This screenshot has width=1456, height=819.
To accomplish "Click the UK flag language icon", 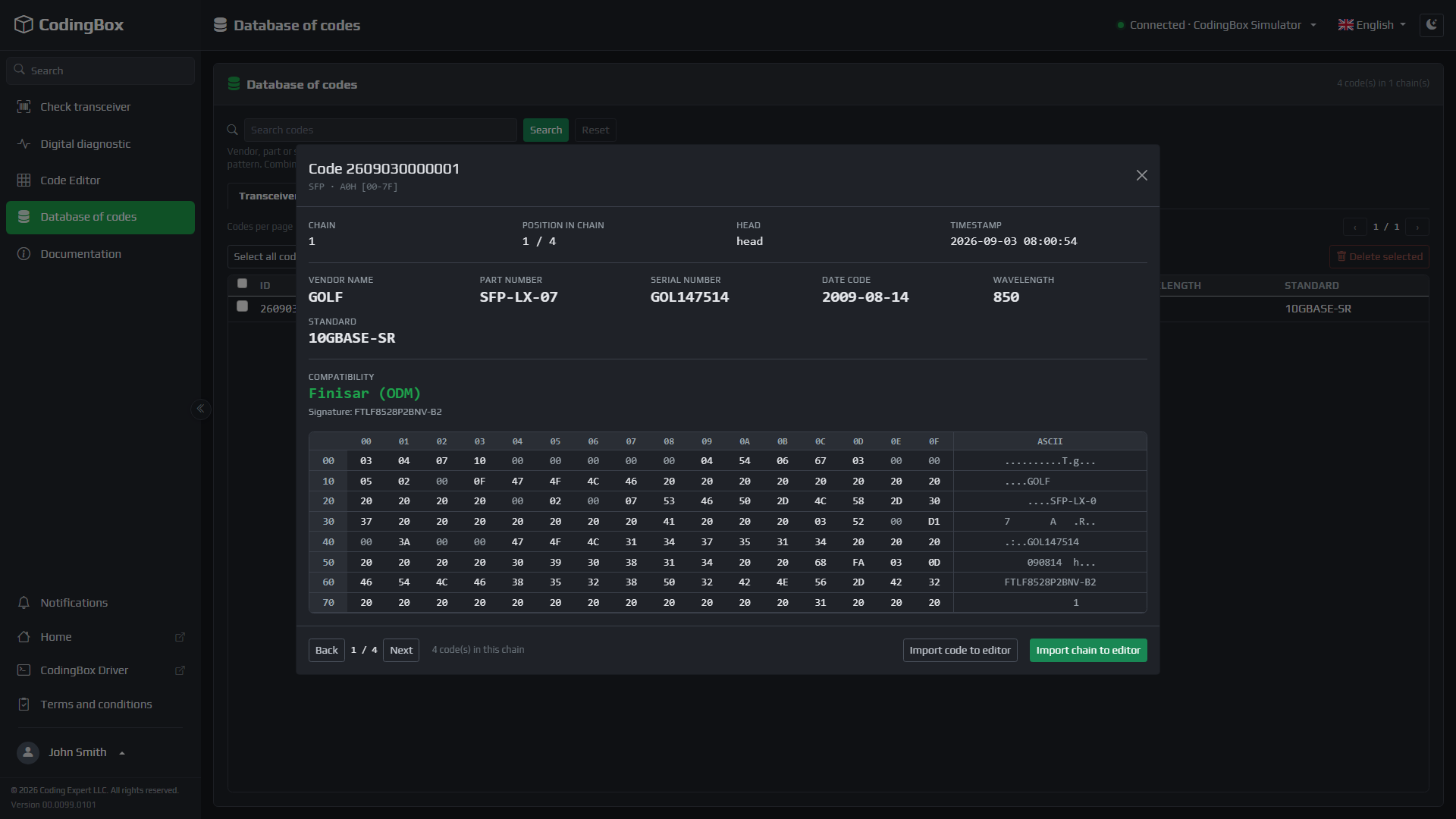I will 1345,25.
